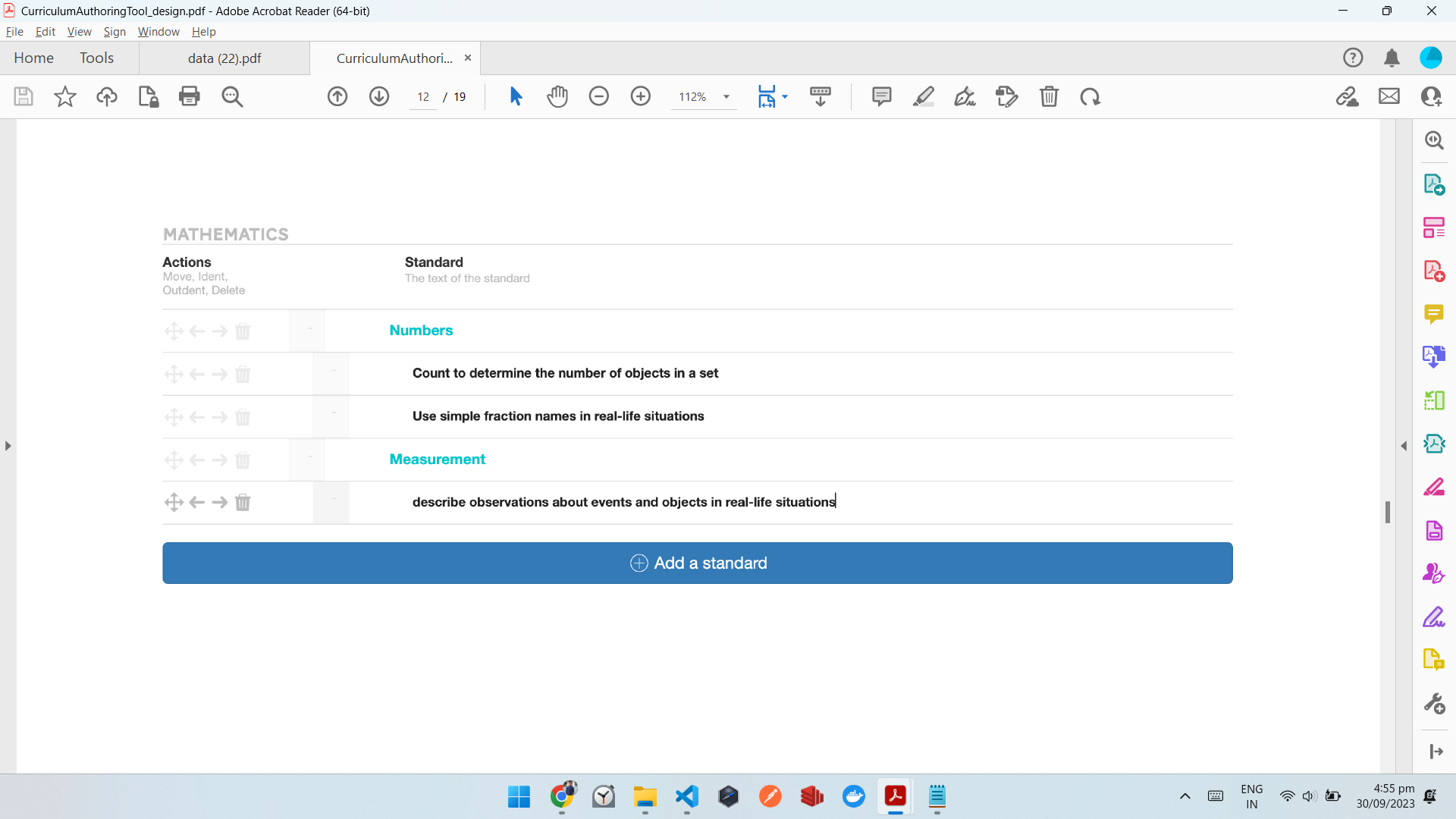Viewport: 1456px width, 819px height.
Task: Select the Hand pan tool
Action: point(557,96)
